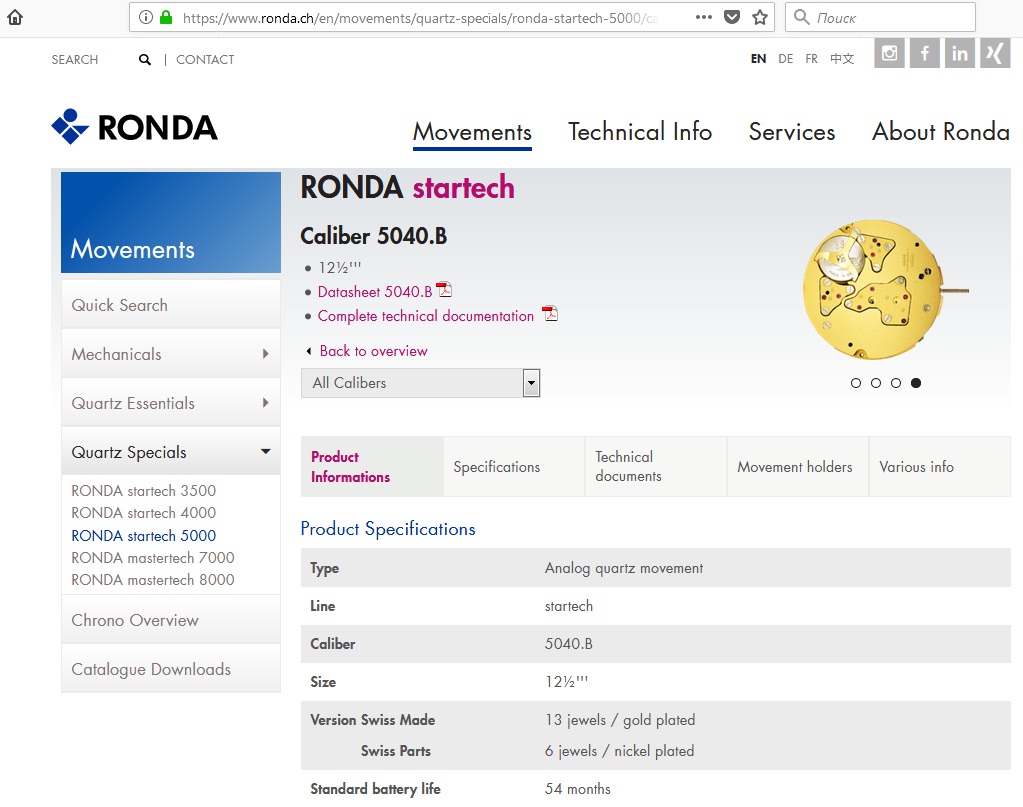The height and width of the screenshot is (807, 1023).
Task: Select the first image carousel dot
Action: [856, 383]
